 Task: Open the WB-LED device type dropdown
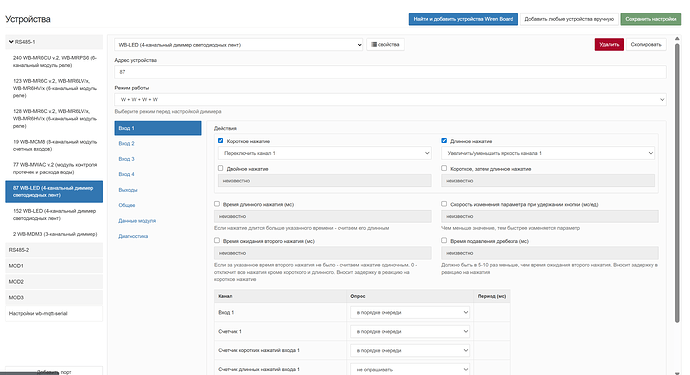pos(239,44)
